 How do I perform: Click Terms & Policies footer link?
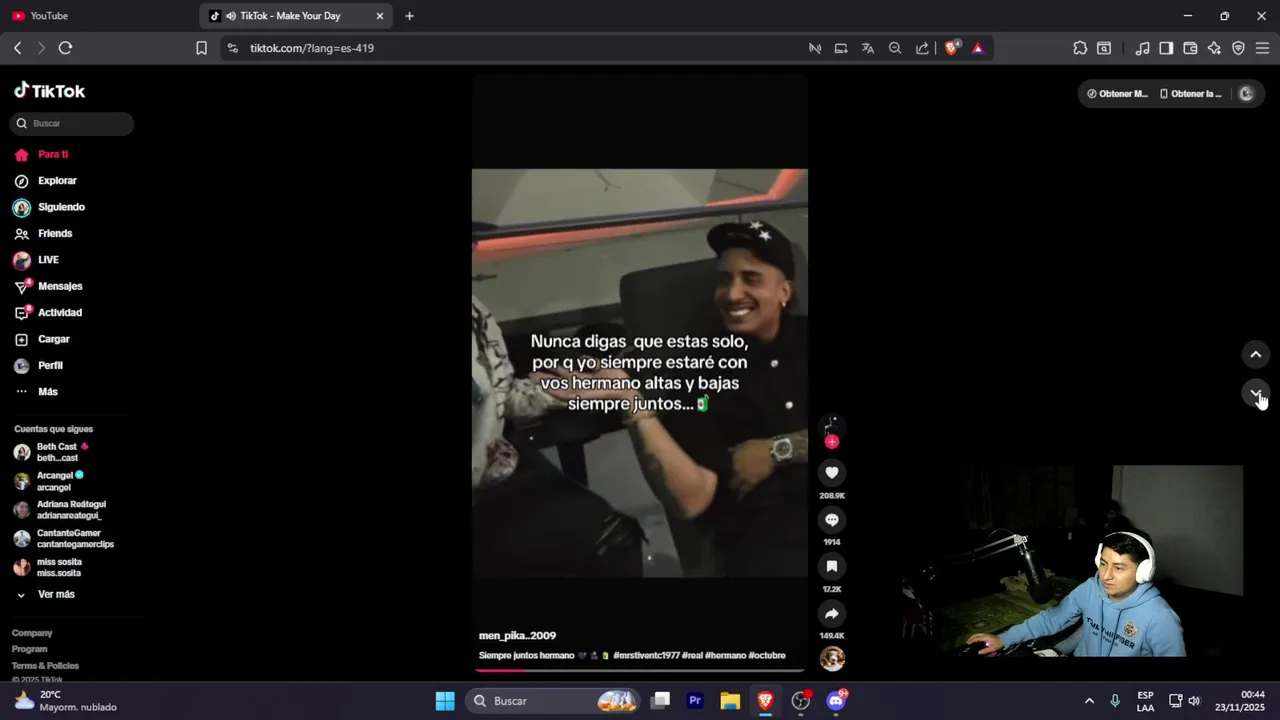45,666
